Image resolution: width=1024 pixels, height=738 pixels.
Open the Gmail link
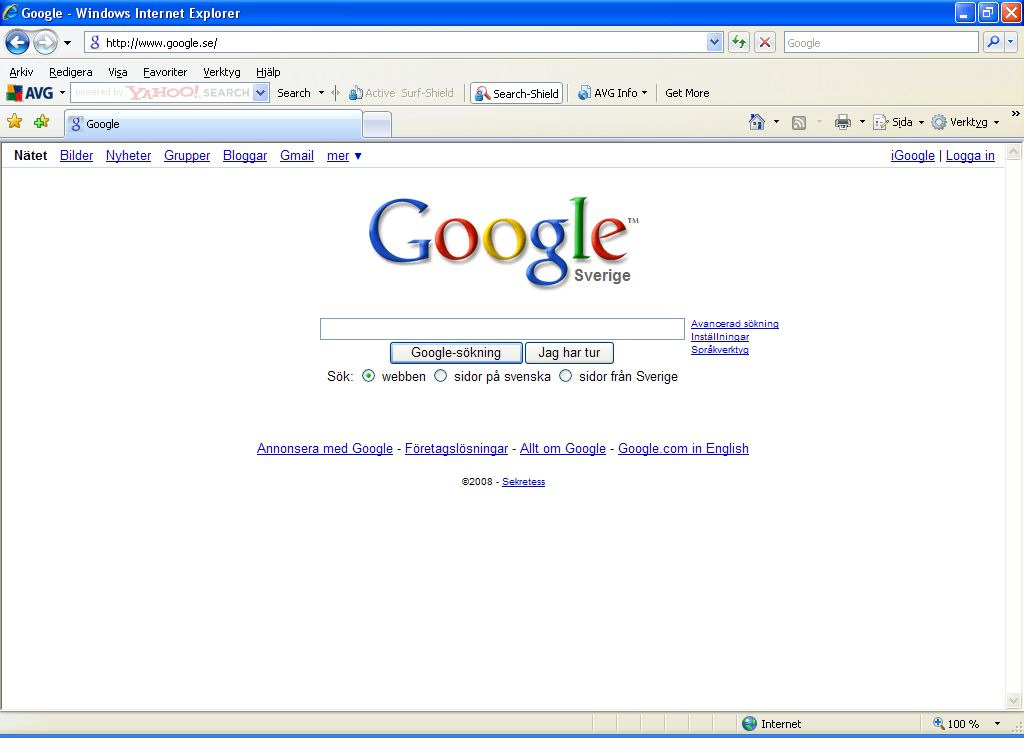tap(297, 155)
